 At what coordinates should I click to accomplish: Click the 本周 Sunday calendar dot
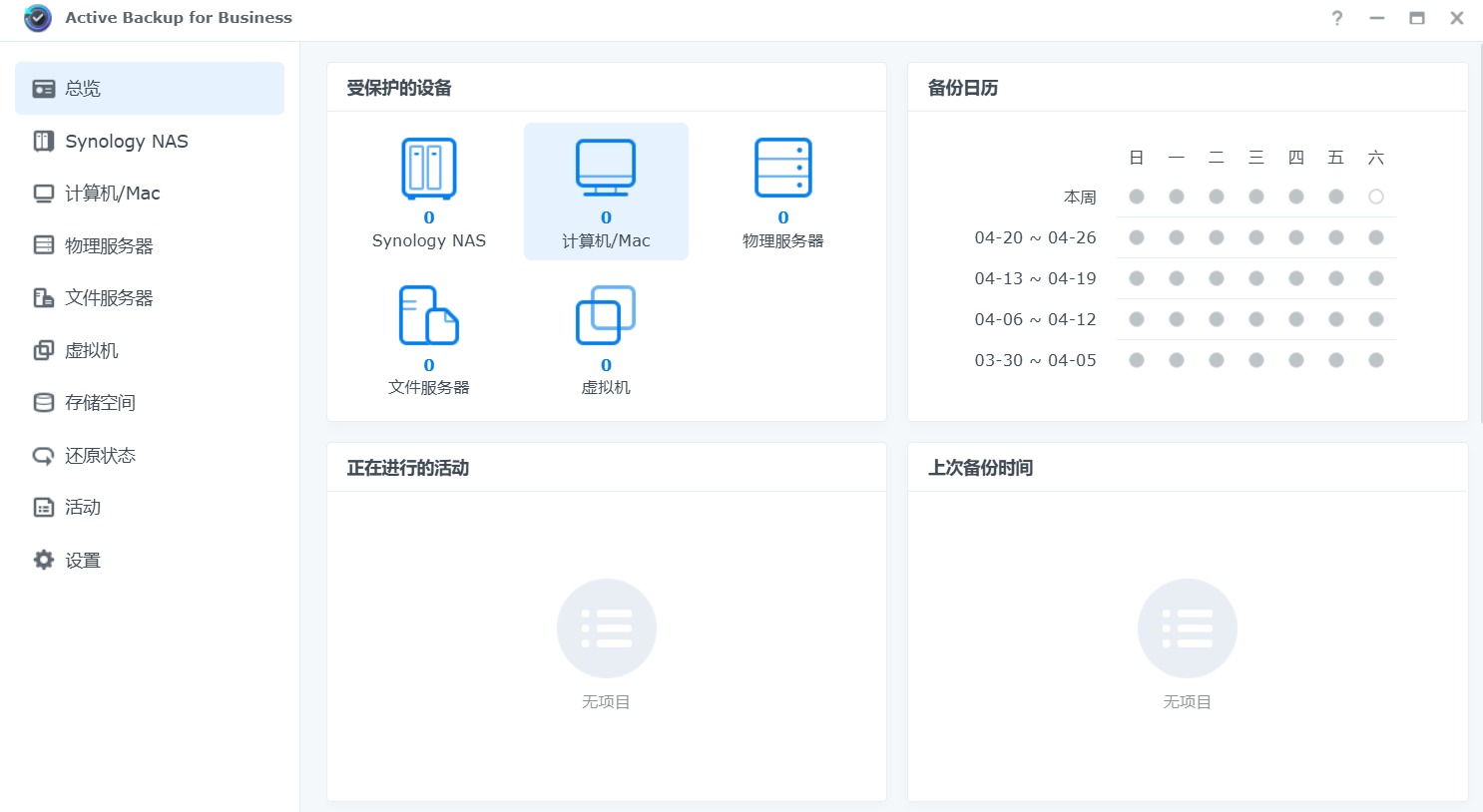[1137, 197]
